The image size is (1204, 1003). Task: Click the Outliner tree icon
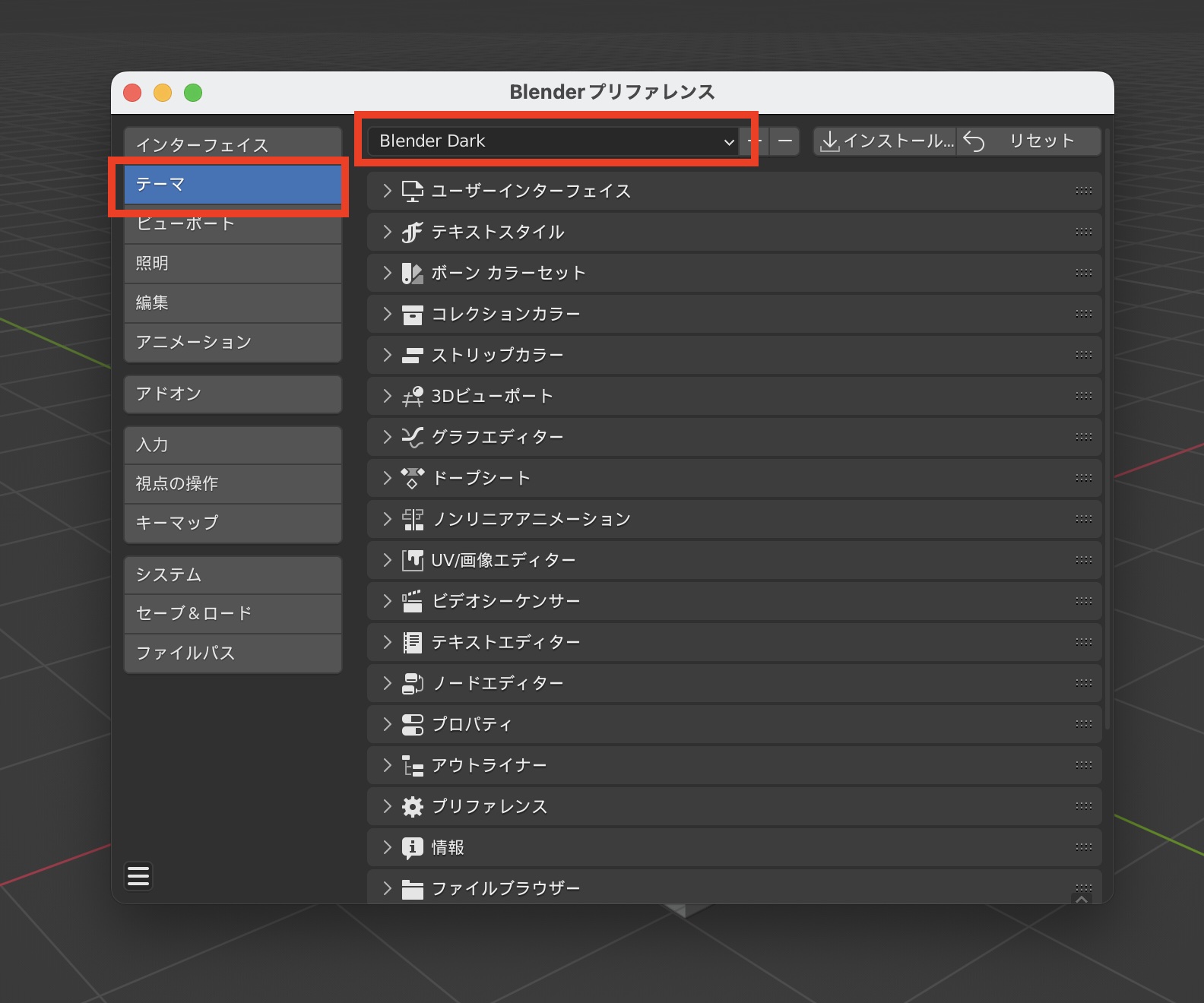tap(412, 766)
